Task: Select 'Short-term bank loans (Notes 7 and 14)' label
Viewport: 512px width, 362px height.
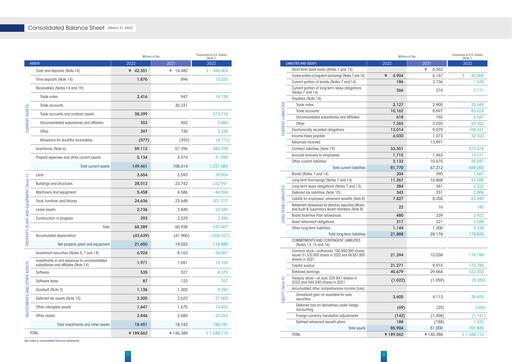Action: [322, 69]
